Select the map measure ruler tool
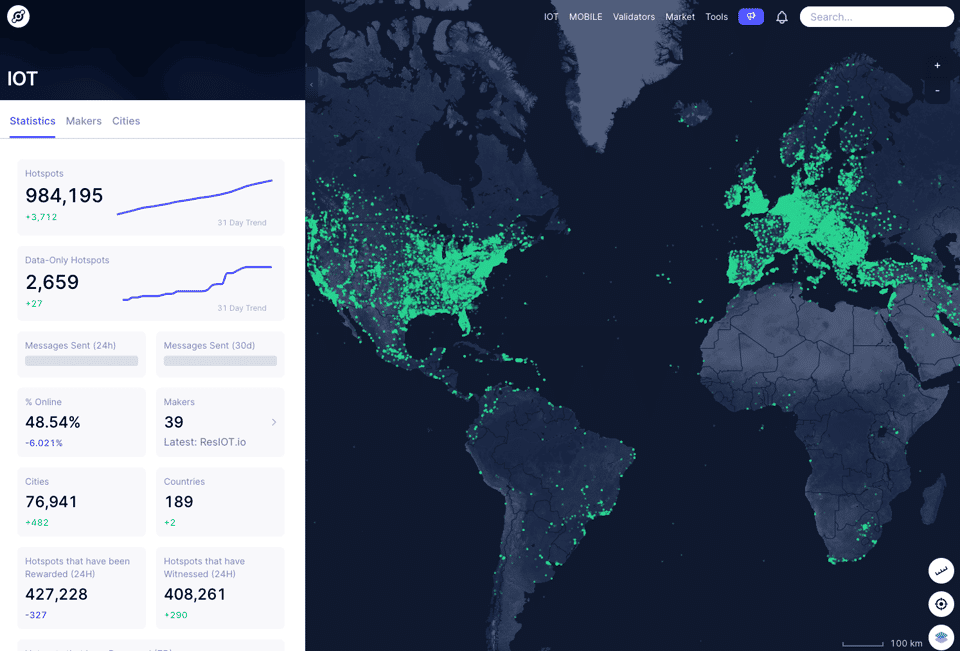The width and height of the screenshot is (960, 651). click(941, 571)
